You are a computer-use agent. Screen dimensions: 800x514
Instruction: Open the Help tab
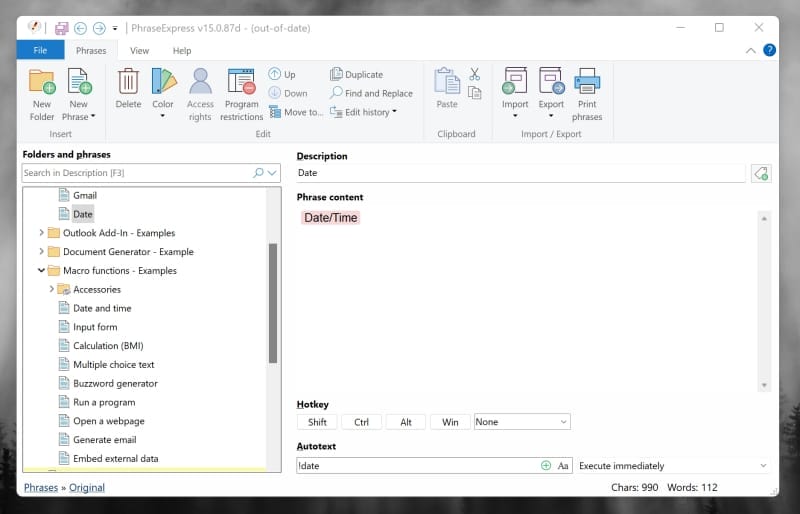(x=182, y=51)
